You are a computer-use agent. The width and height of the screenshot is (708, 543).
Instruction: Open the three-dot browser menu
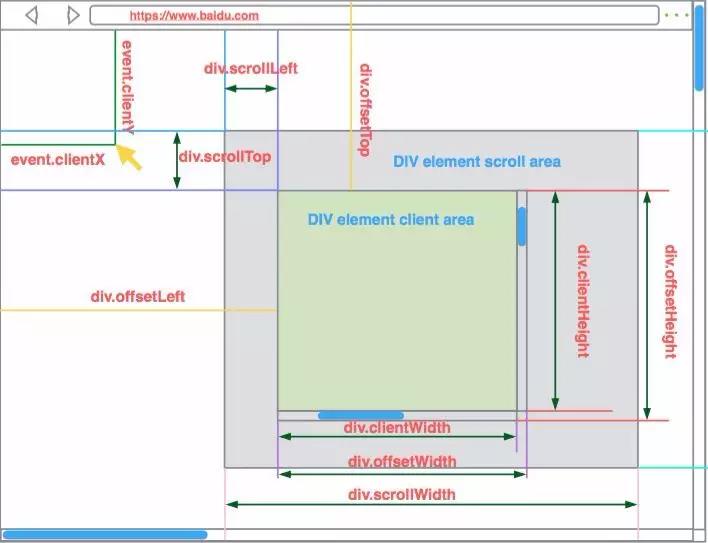677,15
